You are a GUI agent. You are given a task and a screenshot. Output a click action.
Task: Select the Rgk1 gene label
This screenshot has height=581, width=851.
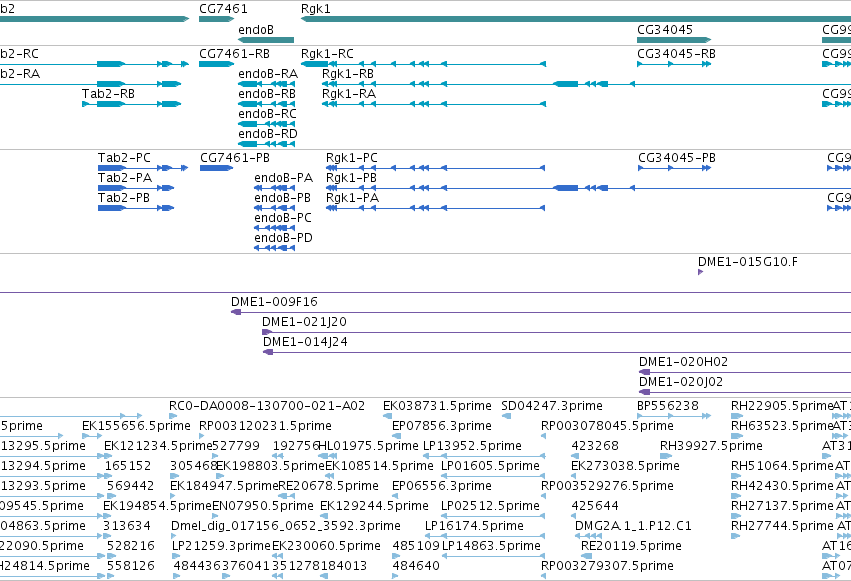pos(315,9)
